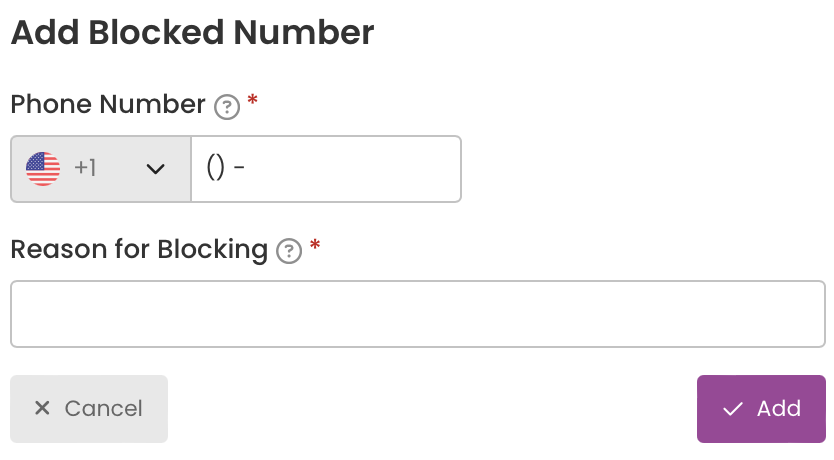Select the +1 dialing code text
The width and height of the screenshot is (834, 460).
(x=85, y=168)
